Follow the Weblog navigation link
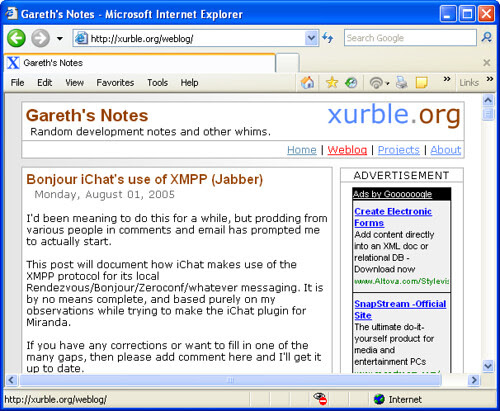Screen dimensions: 500x411 pos(347,150)
